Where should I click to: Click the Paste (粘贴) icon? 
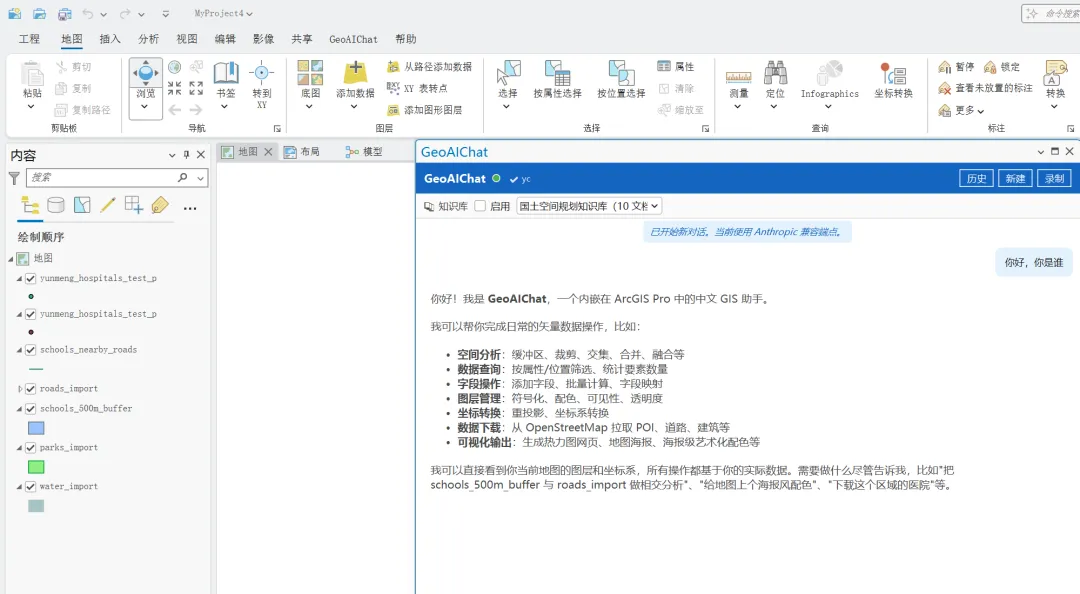pyautogui.click(x=32, y=73)
